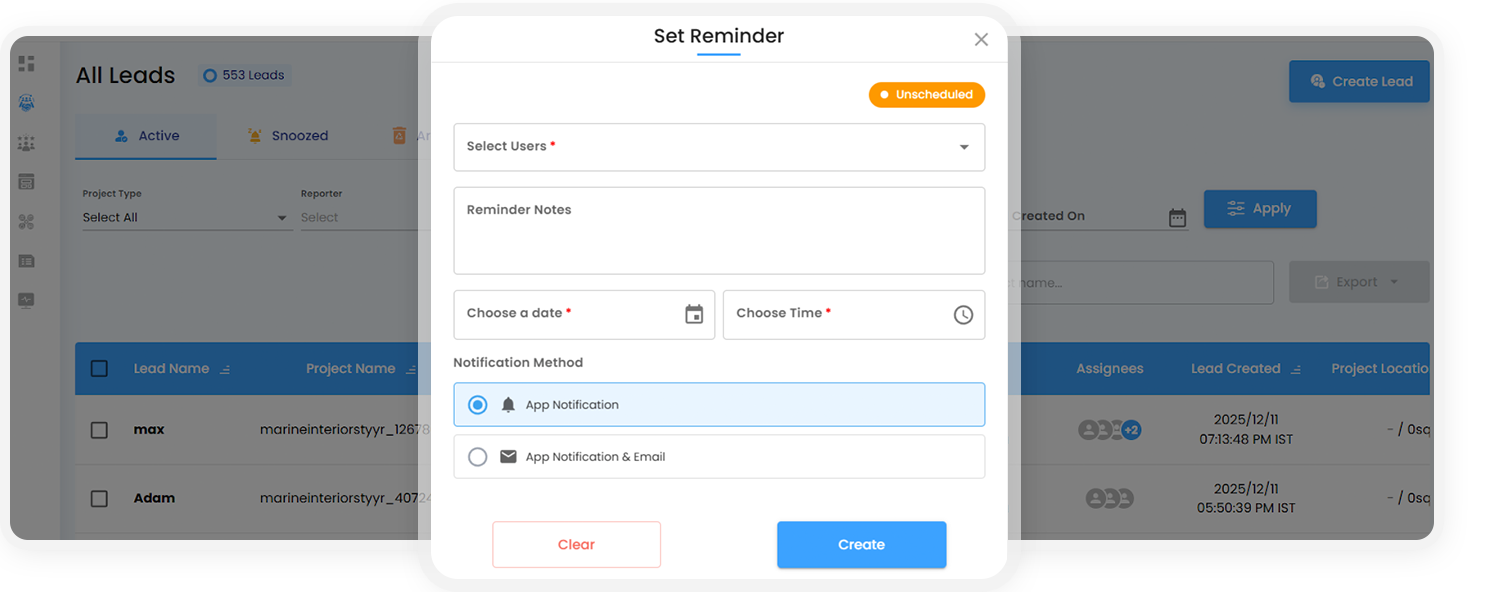Image resolution: width=1493 pixels, height=592 pixels.
Task: Click the Created On calendar icon
Action: tap(1177, 217)
